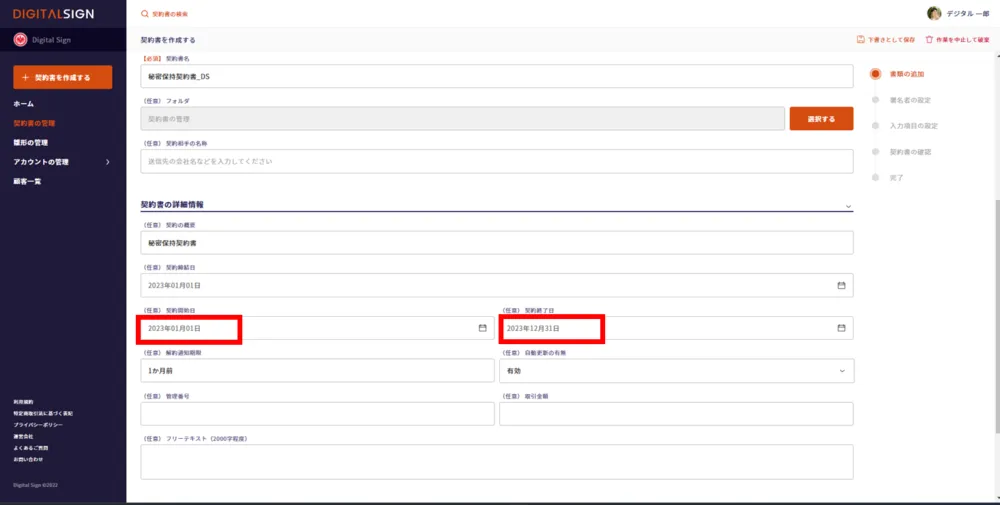Click the search magnifier icon for 契約書の検索
Image resolution: width=1000 pixels, height=505 pixels.
click(x=145, y=14)
